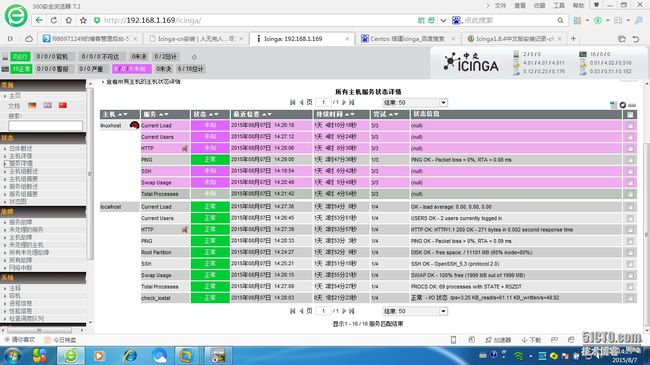The width and height of the screenshot is (650, 365).
Task: Open the address bar history dropdown arrow
Action: click(x=443, y=20)
